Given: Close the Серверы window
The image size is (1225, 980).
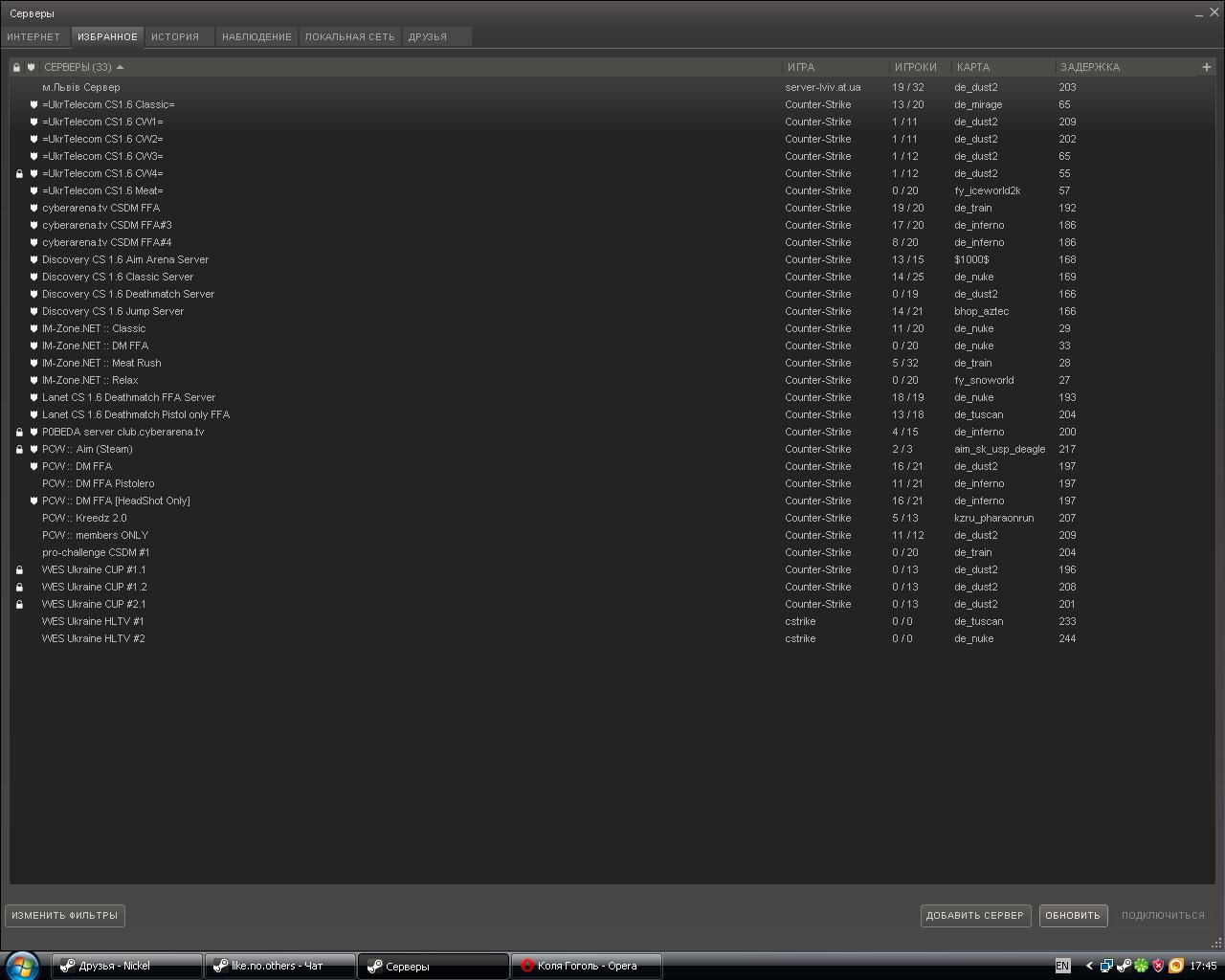Looking at the screenshot, I should (x=1214, y=13).
